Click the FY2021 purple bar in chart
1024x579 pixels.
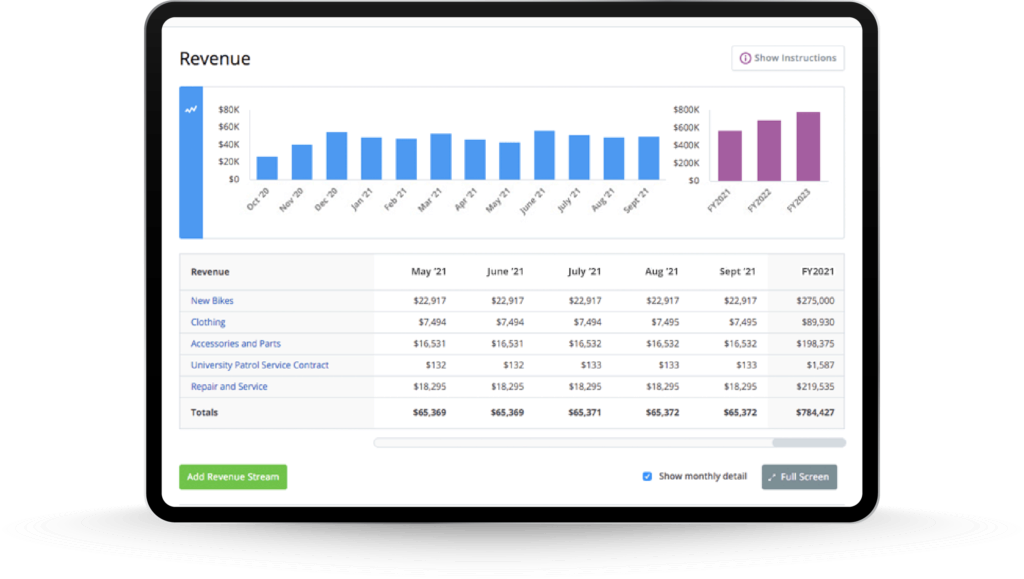coord(730,156)
